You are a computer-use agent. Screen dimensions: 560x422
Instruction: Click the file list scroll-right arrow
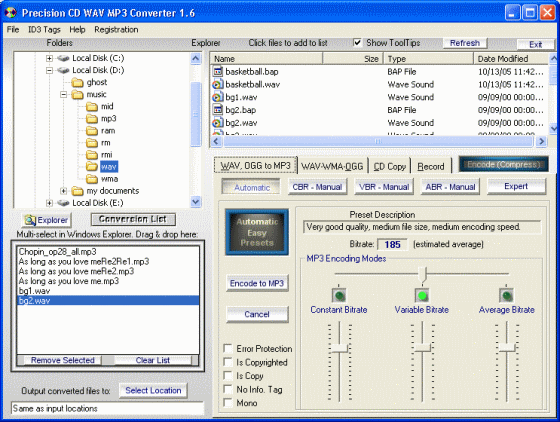[541, 141]
